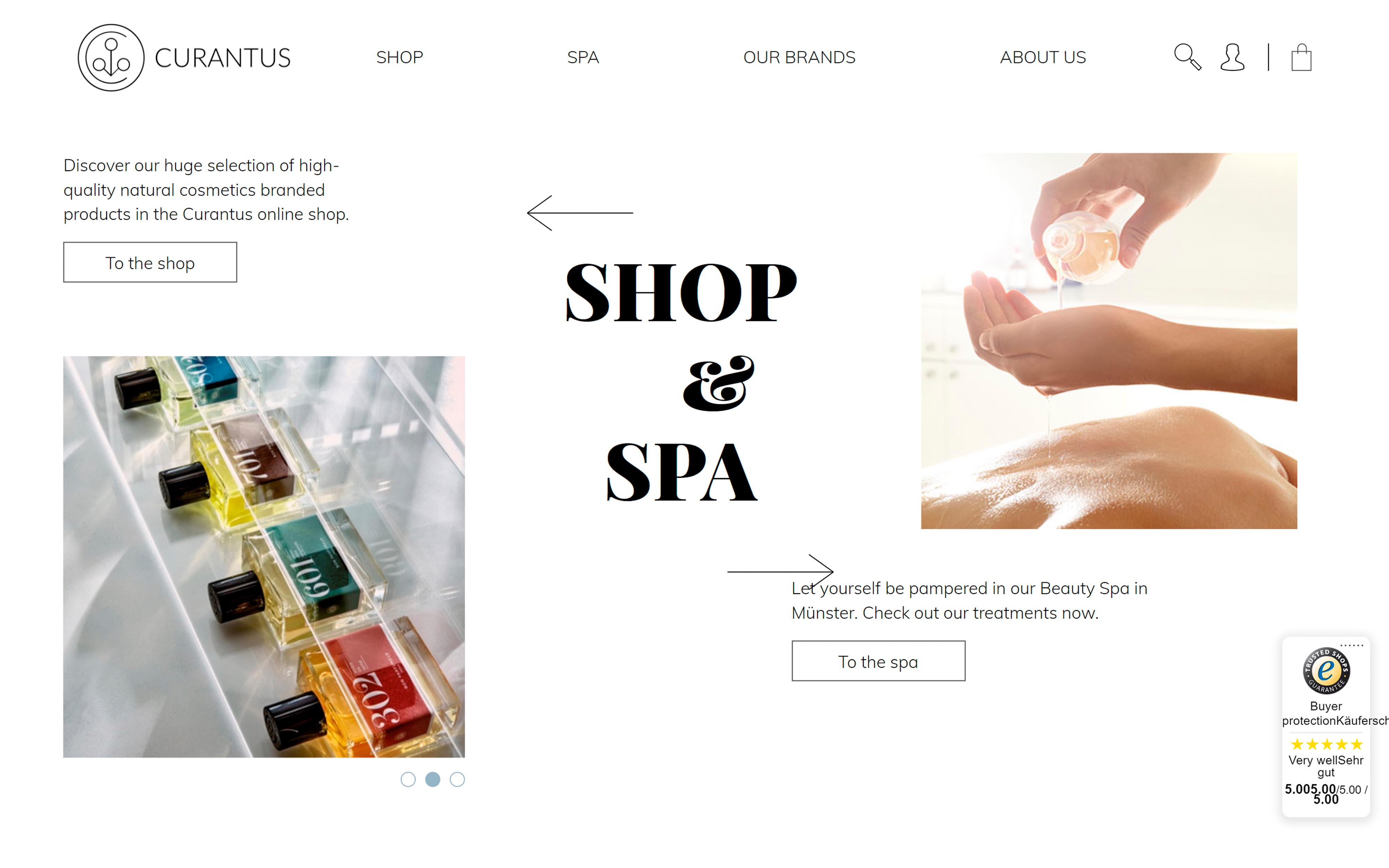Click the left-pointing arrow above SHOP
The height and width of the screenshot is (868, 1389).
(x=580, y=213)
